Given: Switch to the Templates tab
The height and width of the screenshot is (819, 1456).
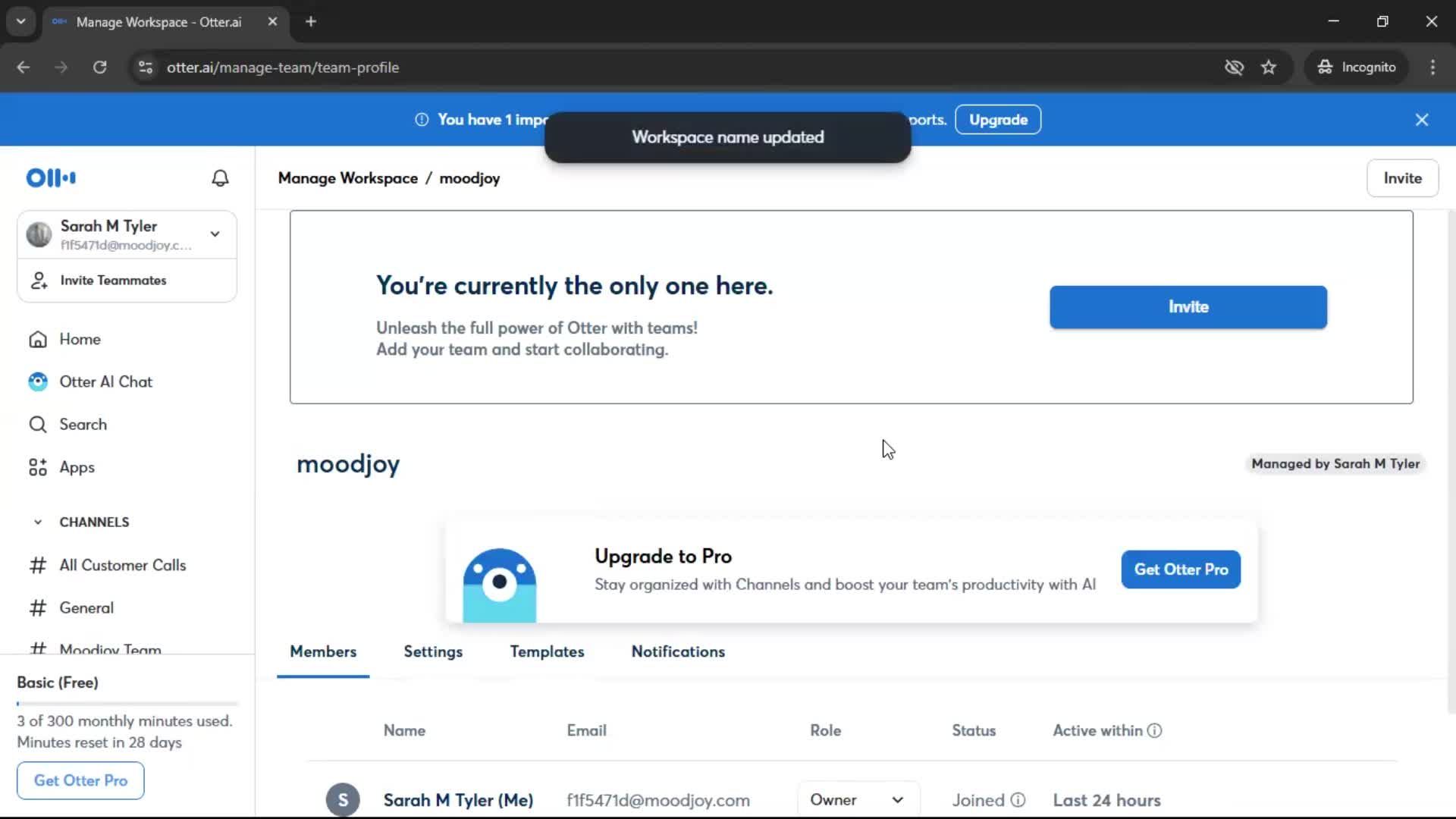Looking at the screenshot, I should 547,652.
